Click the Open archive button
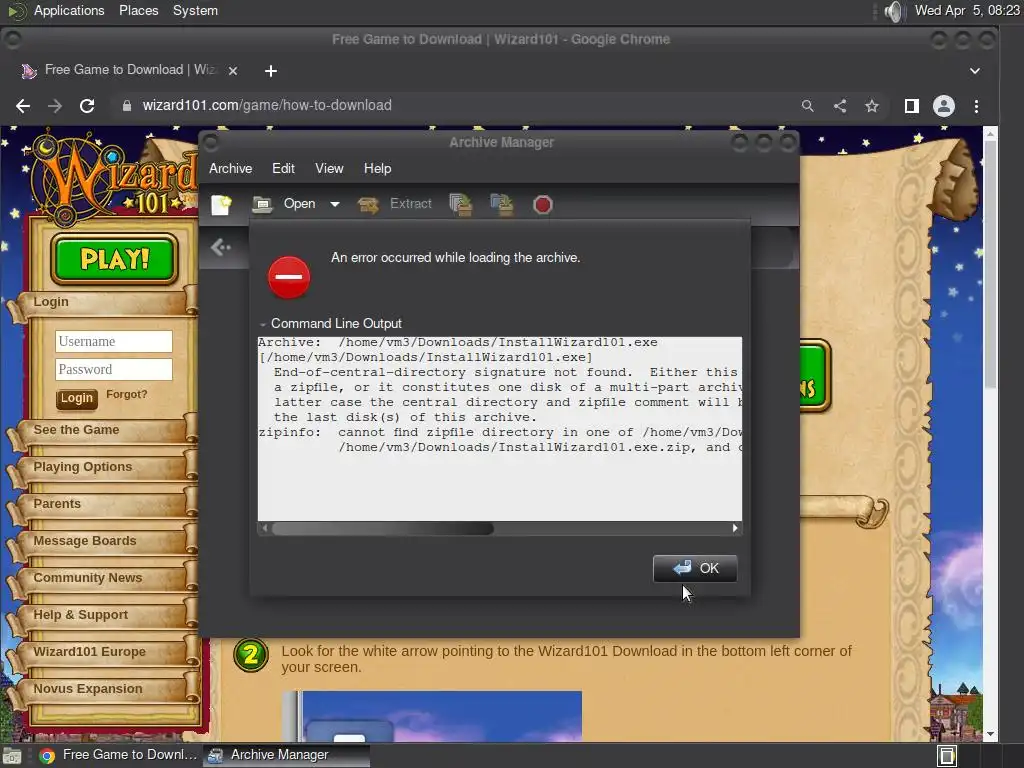The image size is (1024, 768). point(285,204)
